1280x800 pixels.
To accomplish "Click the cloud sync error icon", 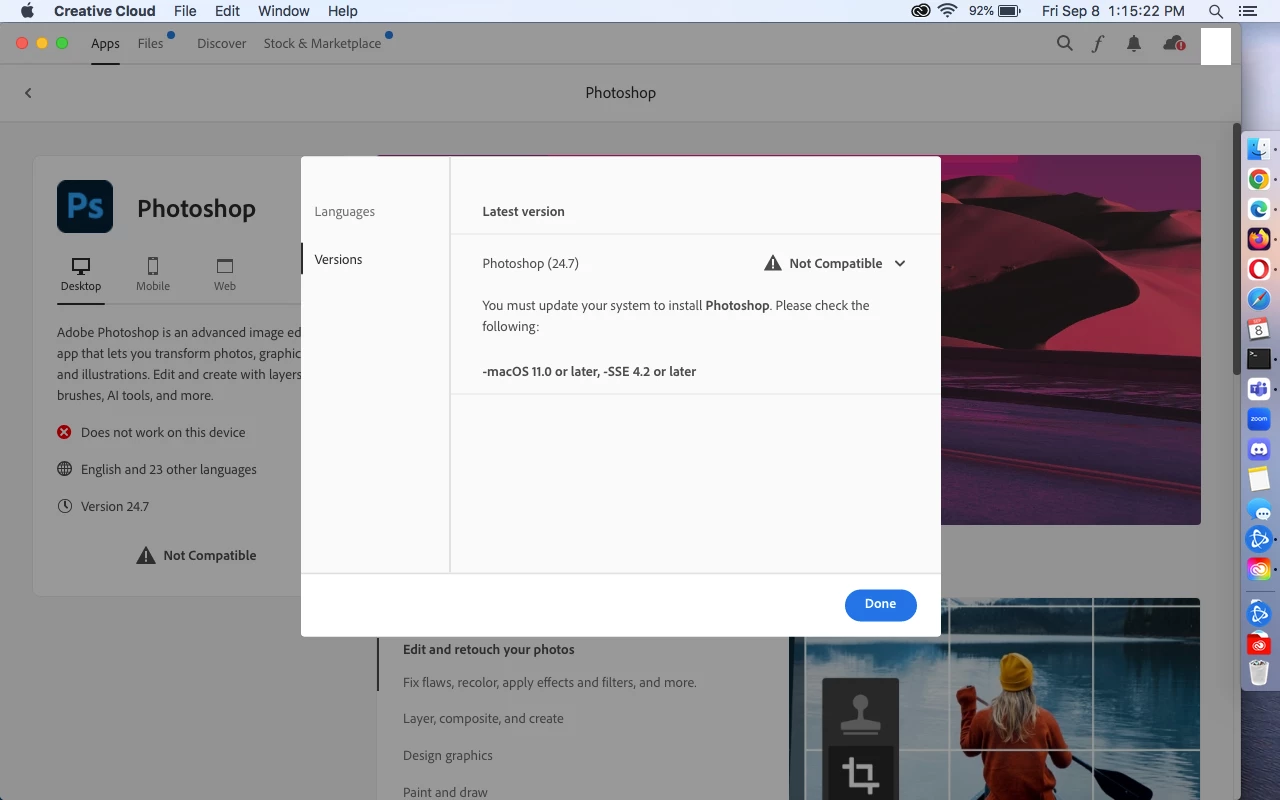I will [1174, 43].
